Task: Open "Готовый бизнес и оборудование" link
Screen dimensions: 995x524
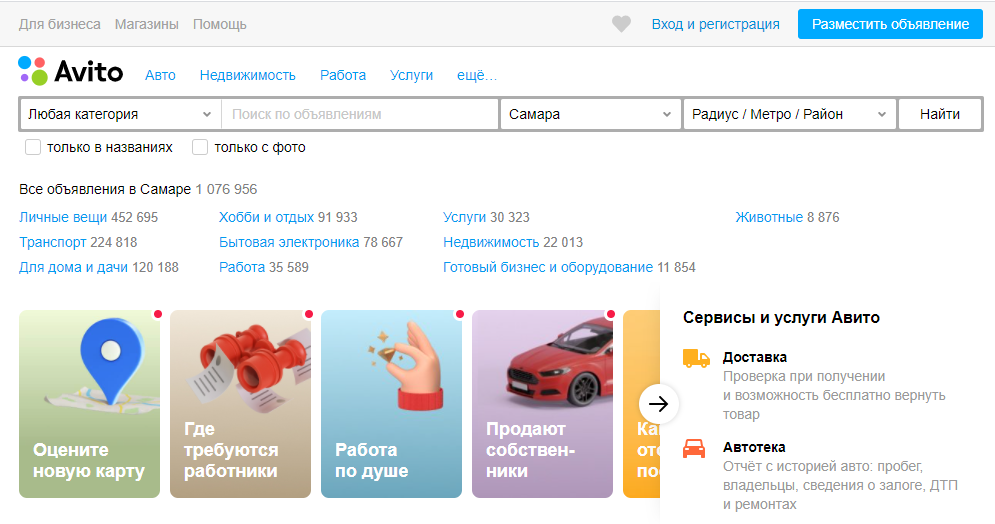Action: pyautogui.click(x=548, y=267)
